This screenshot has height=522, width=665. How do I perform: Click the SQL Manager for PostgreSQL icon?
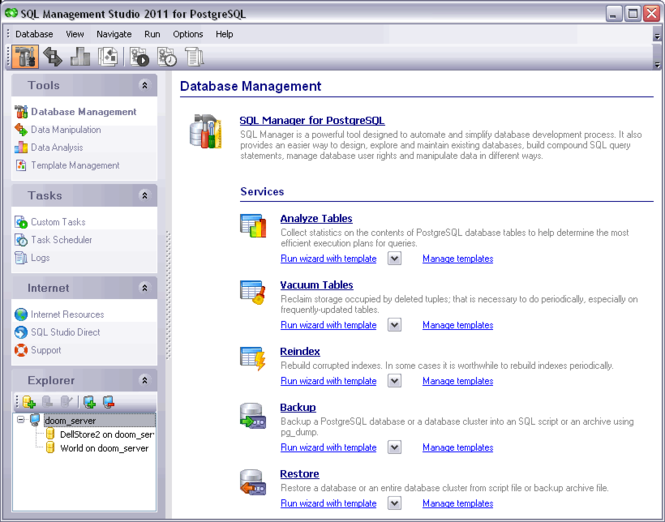(206, 131)
